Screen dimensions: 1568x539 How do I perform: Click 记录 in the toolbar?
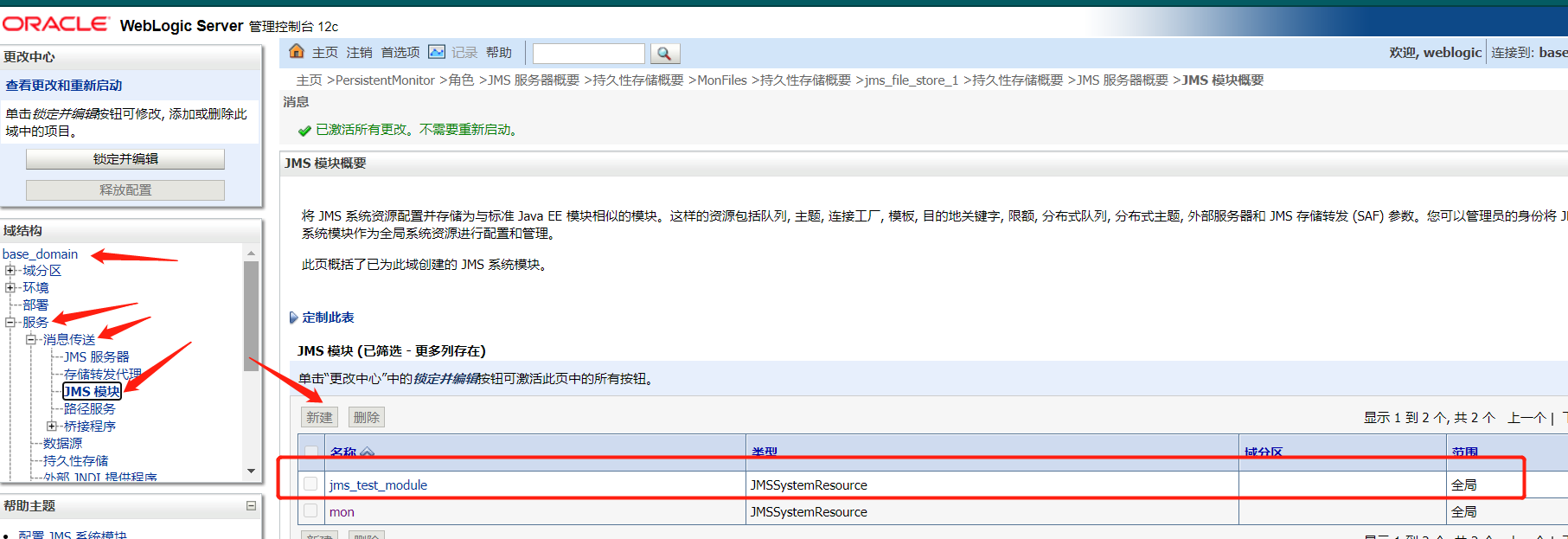[x=464, y=53]
